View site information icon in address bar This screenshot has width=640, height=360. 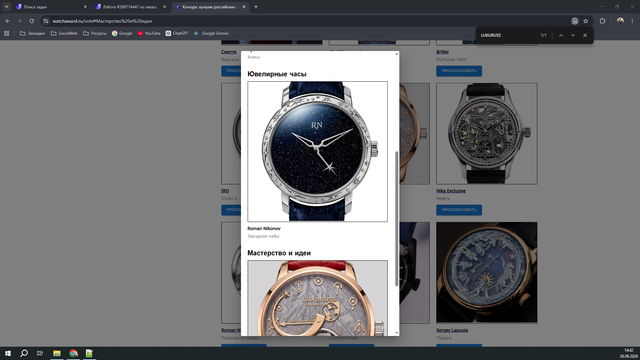tap(46, 21)
